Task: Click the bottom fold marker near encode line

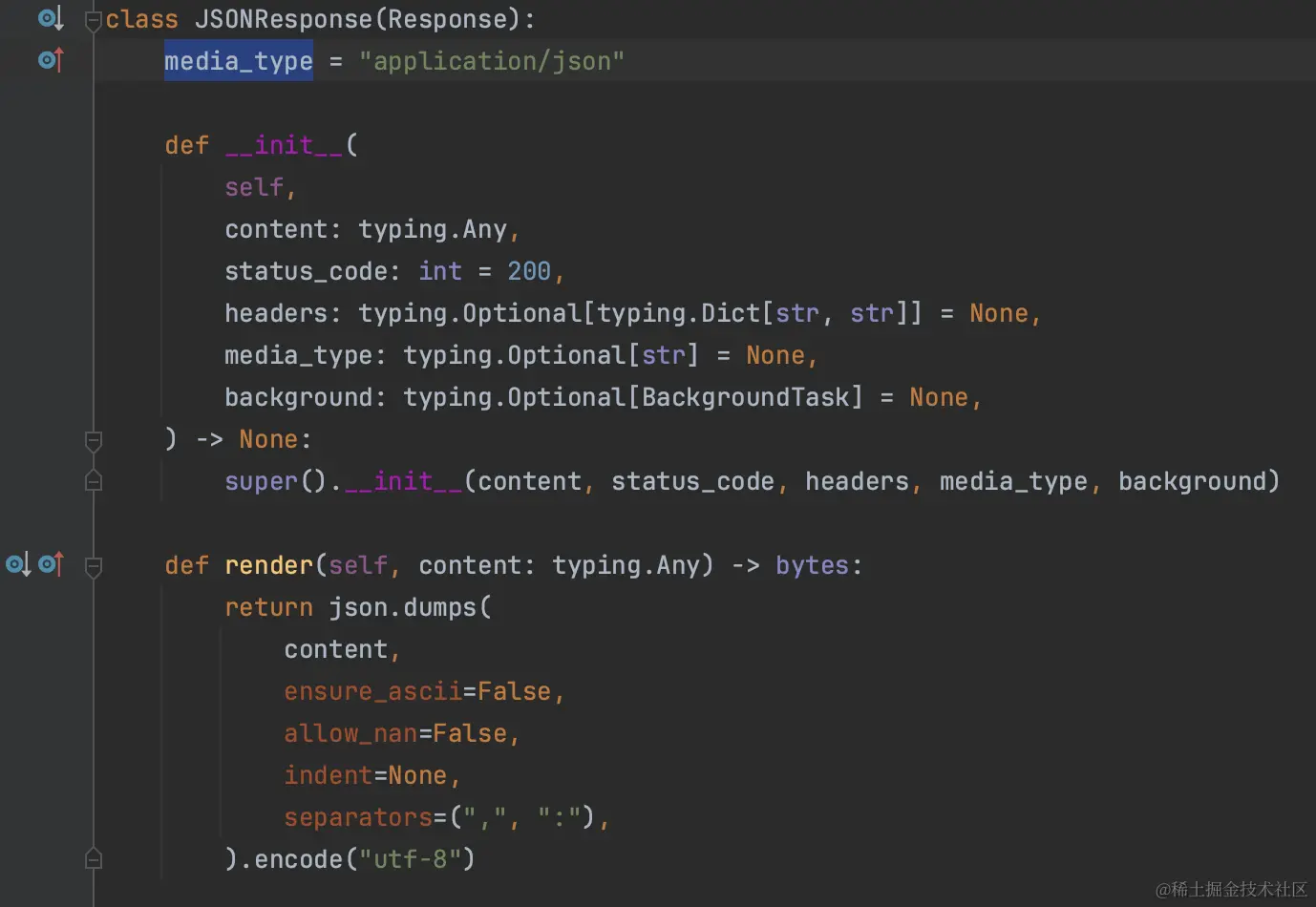Action: [93, 857]
